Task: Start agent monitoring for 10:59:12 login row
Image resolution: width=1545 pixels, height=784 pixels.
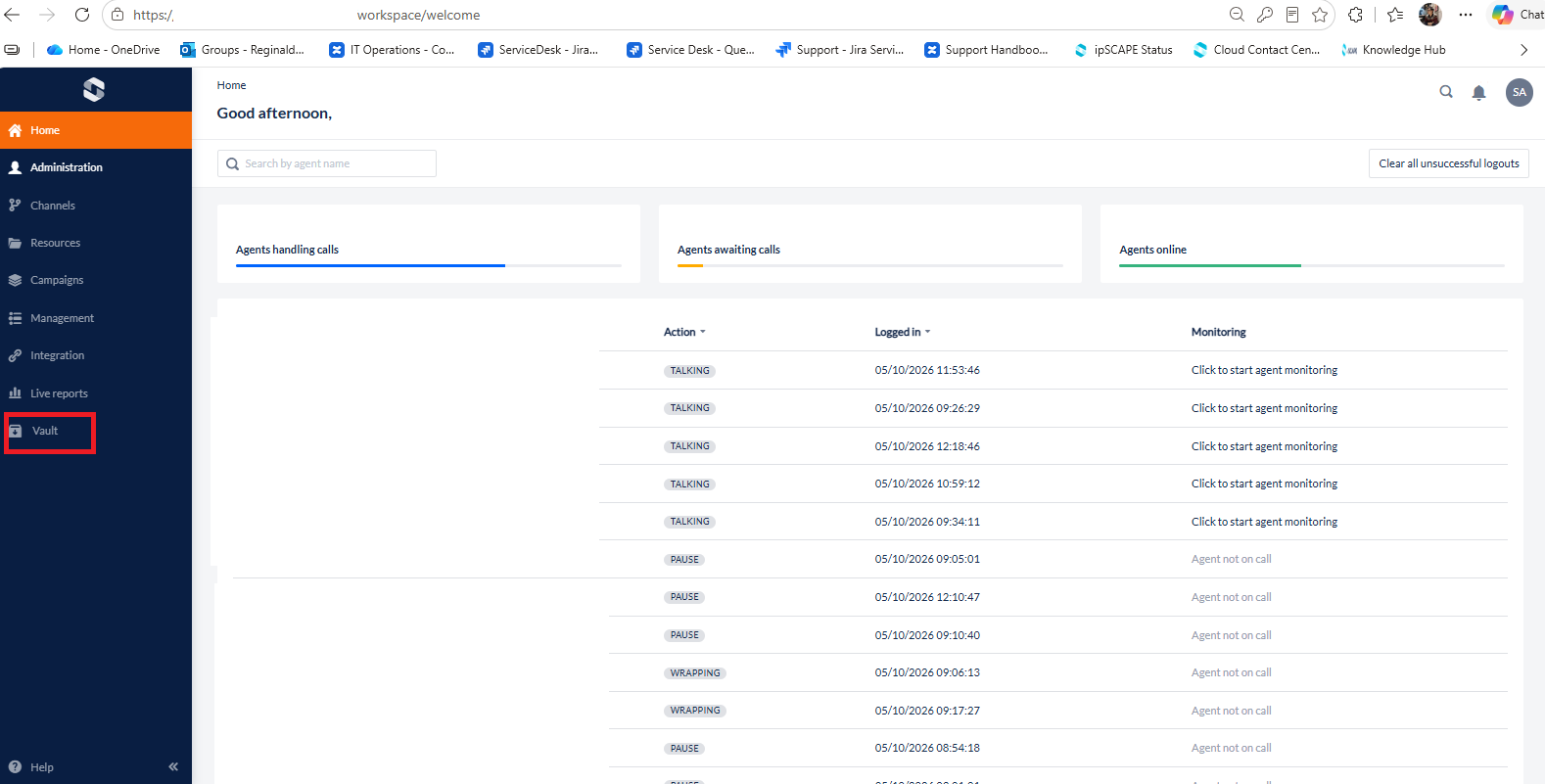Action: pyautogui.click(x=1264, y=484)
